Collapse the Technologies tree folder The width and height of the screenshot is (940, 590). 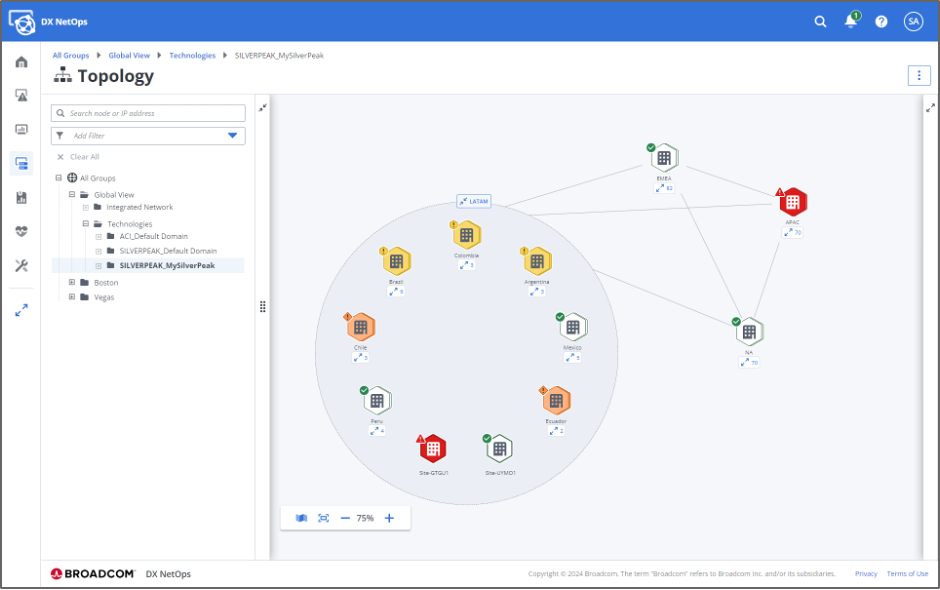point(86,224)
